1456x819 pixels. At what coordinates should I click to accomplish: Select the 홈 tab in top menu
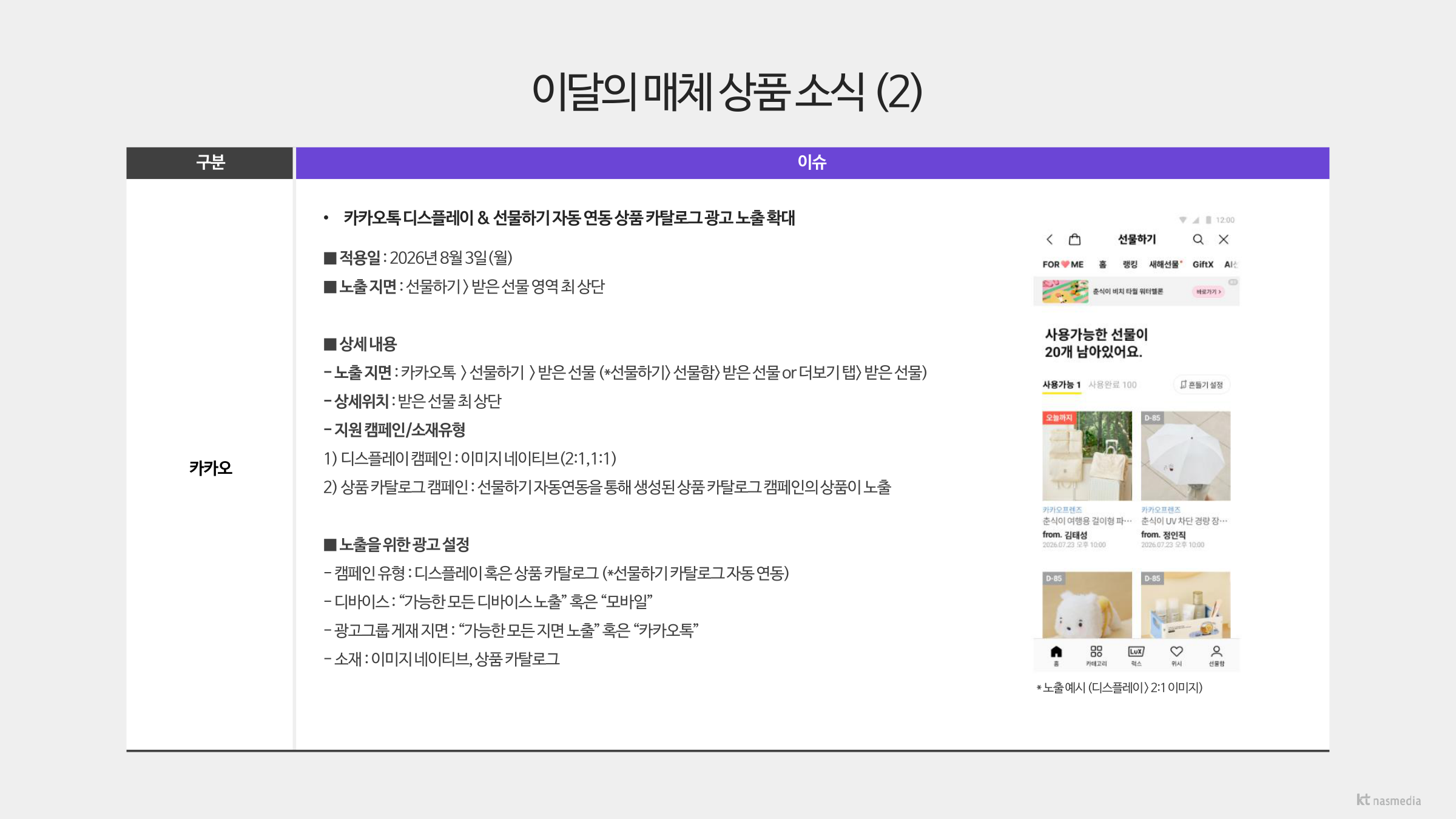point(1102,265)
